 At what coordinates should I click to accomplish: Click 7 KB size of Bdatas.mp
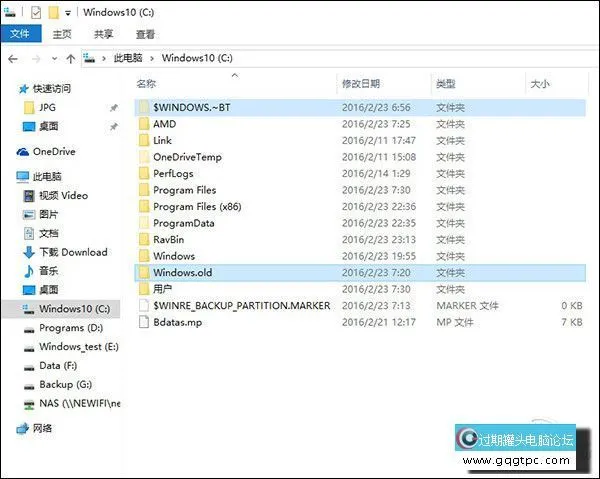[572, 322]
